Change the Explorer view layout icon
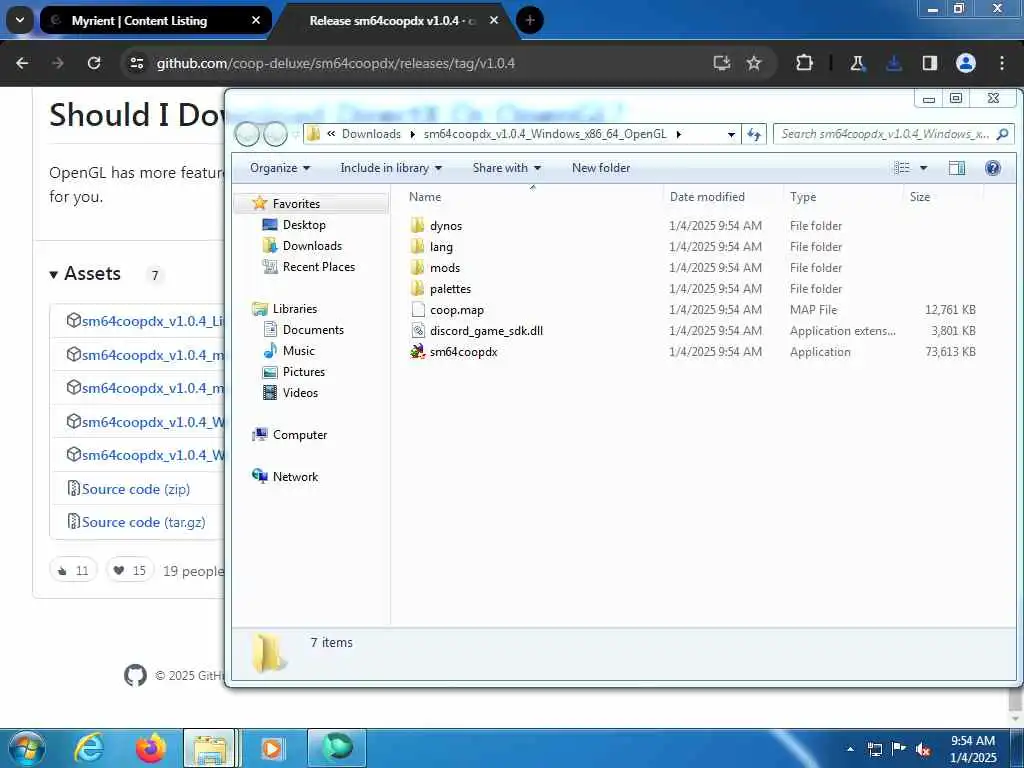 coord(902,168)
